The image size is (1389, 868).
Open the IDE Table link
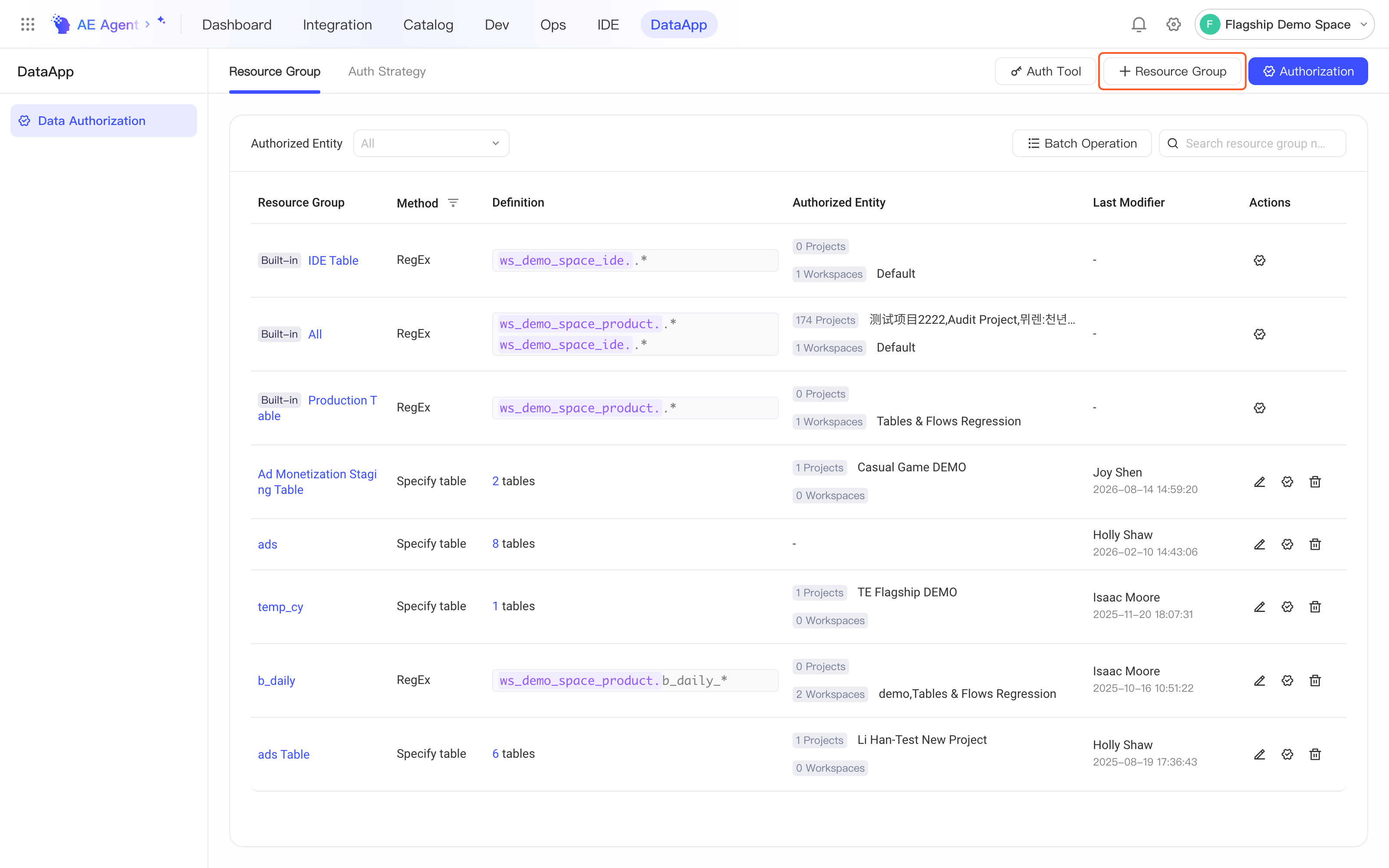click(x=333, y=260)
